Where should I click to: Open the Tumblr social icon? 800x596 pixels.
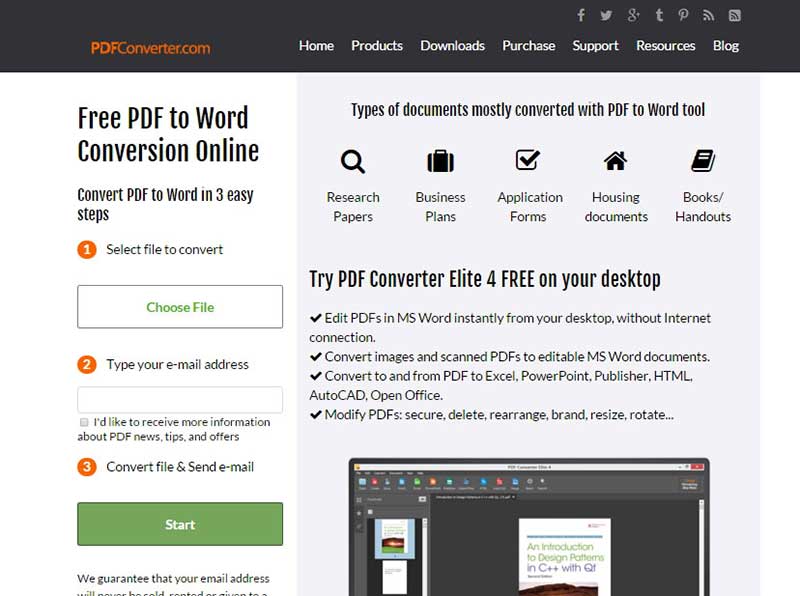click(x=658, y=15)
